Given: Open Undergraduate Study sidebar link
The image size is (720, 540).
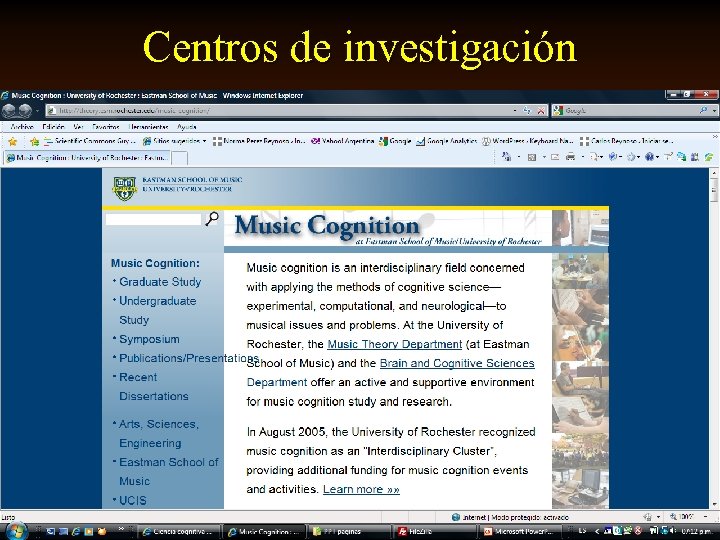Looking at the screenshot, I should click(157, 310).
